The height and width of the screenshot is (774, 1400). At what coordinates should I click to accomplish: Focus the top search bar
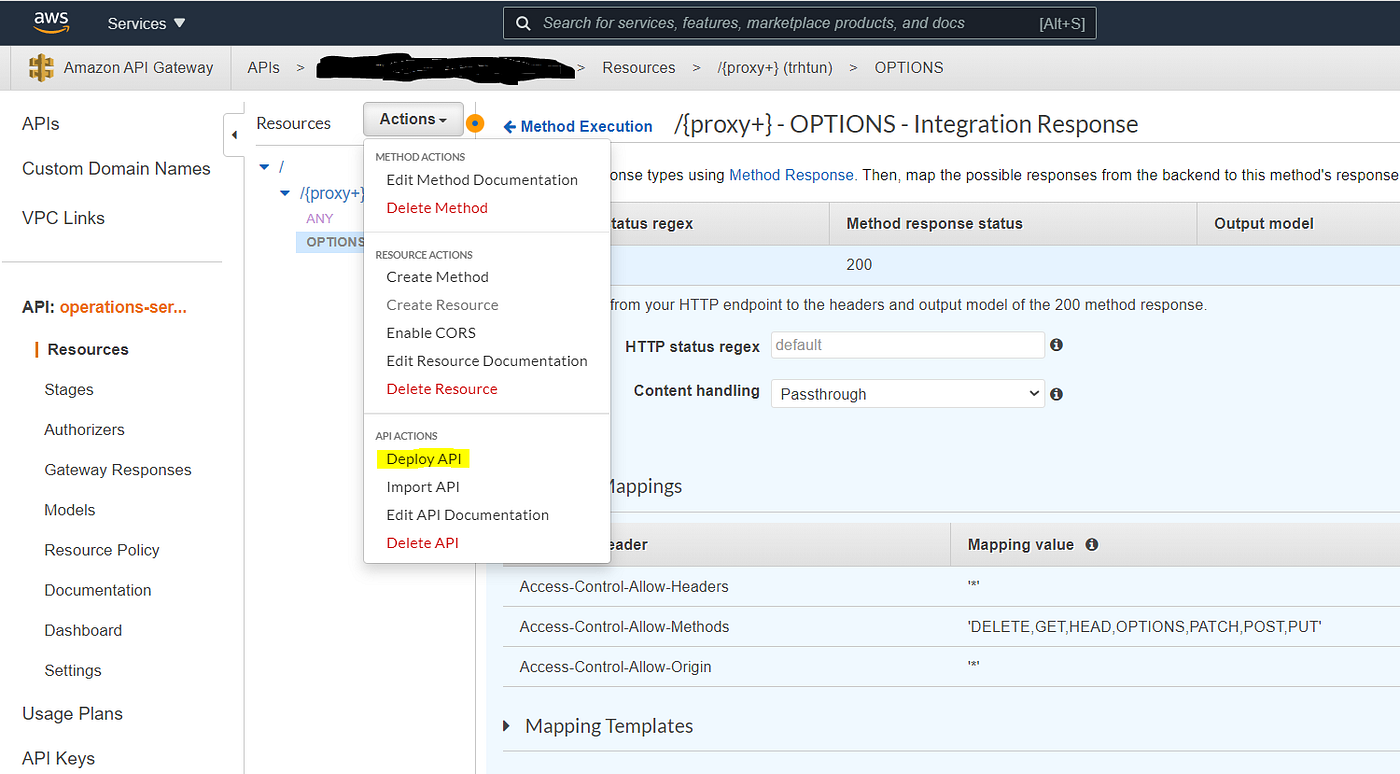[800, 23]
